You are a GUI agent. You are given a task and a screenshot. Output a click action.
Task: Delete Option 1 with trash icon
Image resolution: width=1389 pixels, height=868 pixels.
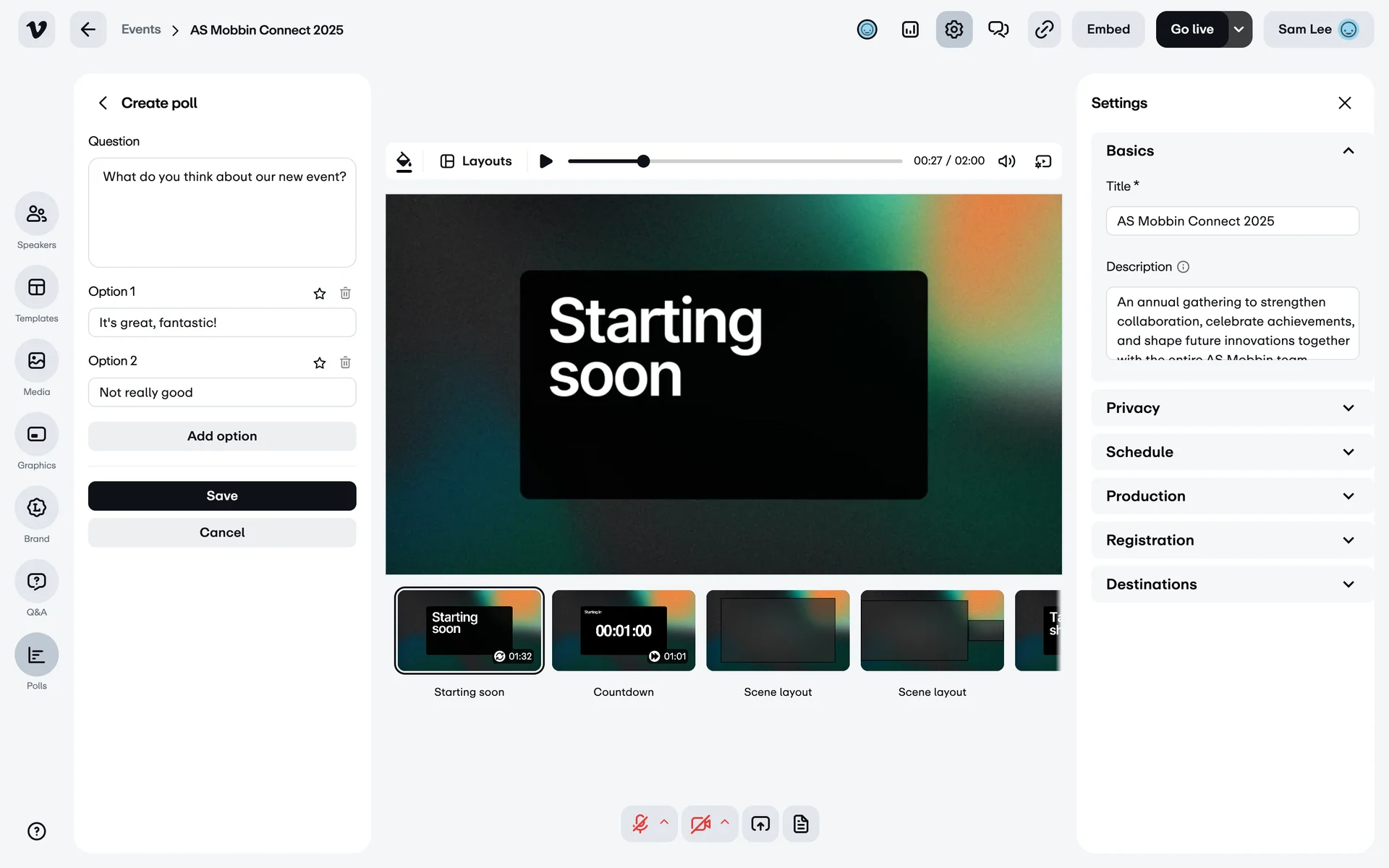click(x=345, y=293)
